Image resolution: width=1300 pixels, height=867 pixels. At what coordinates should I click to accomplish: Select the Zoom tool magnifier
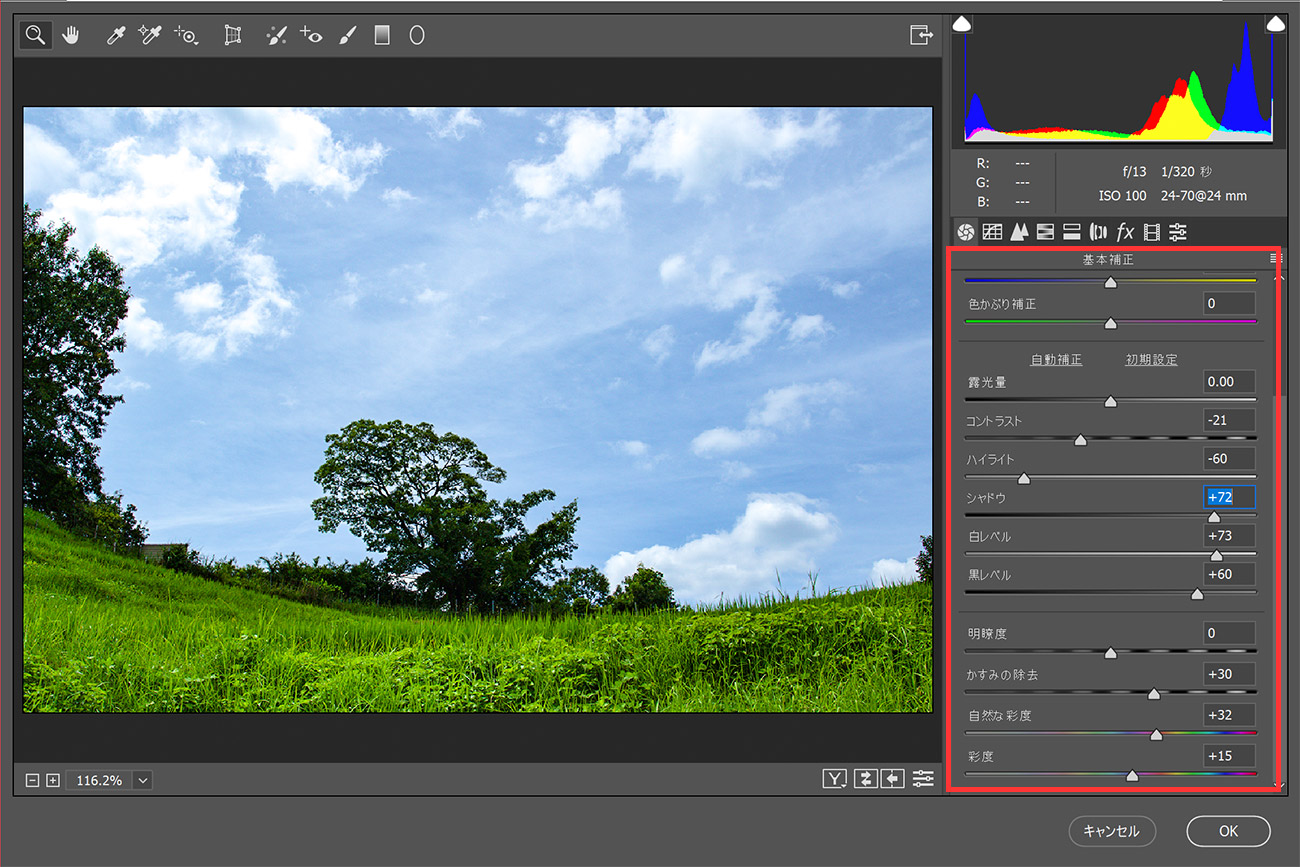coord(35,35)
